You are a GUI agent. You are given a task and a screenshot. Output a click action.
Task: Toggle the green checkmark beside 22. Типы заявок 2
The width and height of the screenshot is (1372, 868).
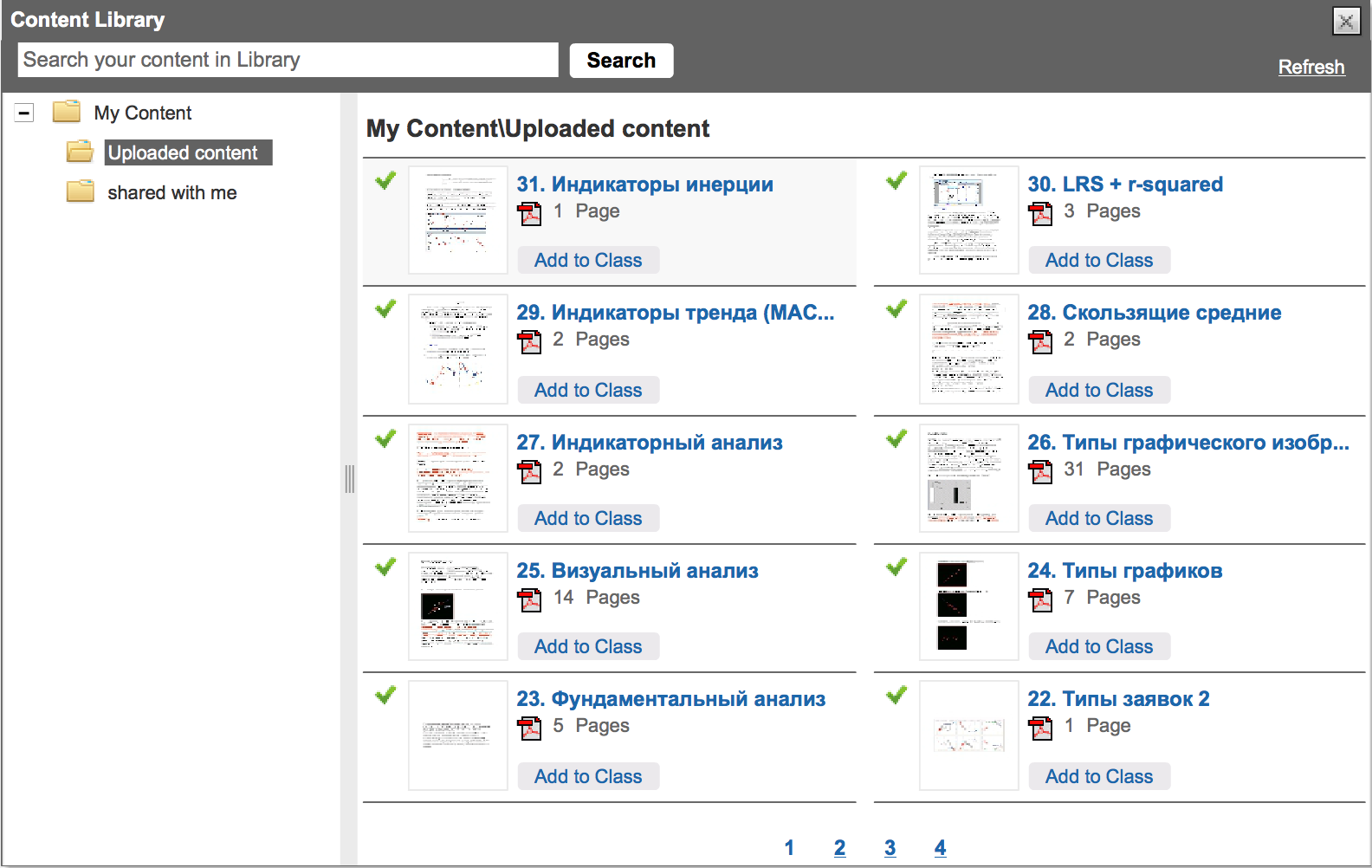tap(896, 695)
